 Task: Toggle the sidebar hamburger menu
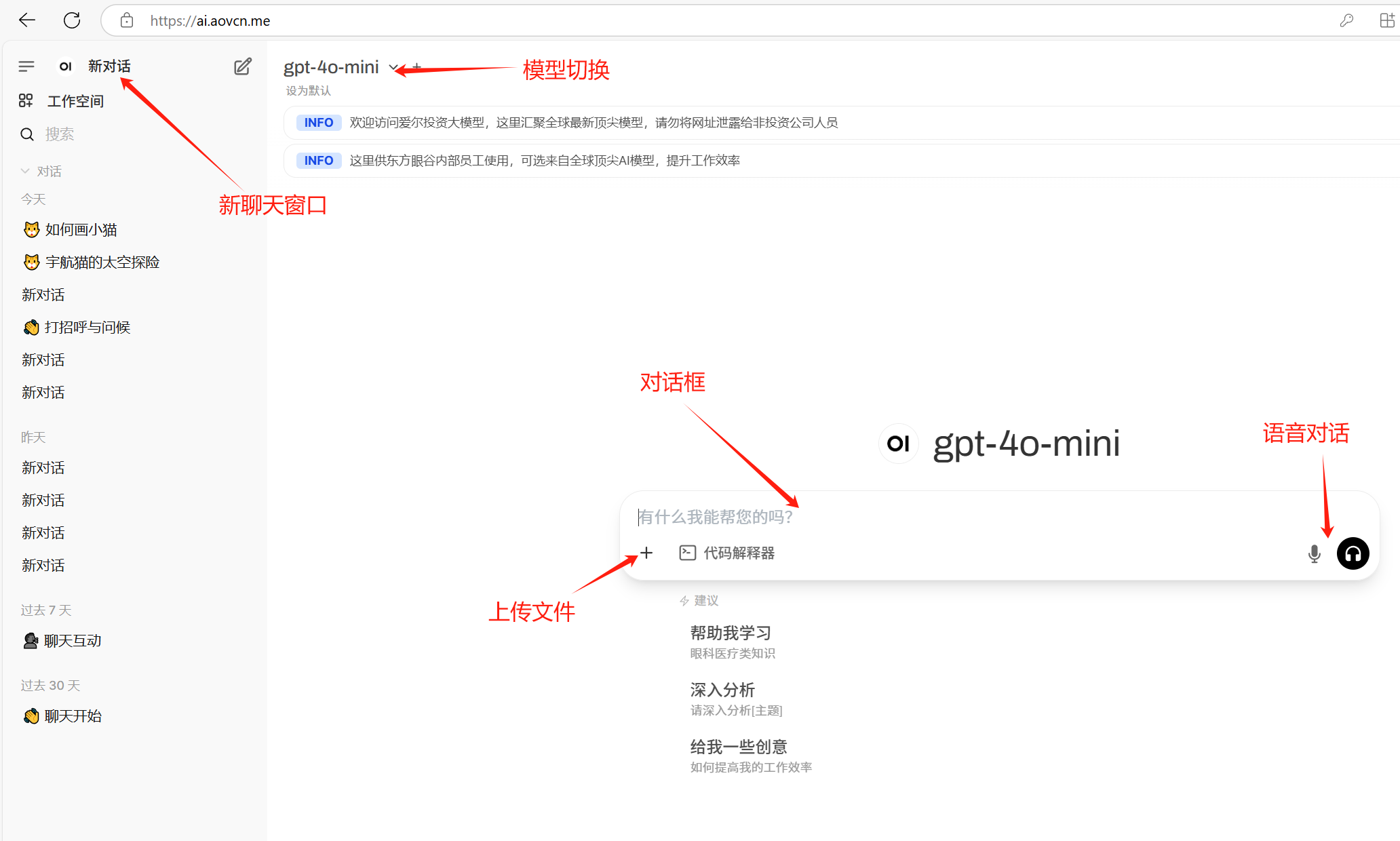point(26,66)
